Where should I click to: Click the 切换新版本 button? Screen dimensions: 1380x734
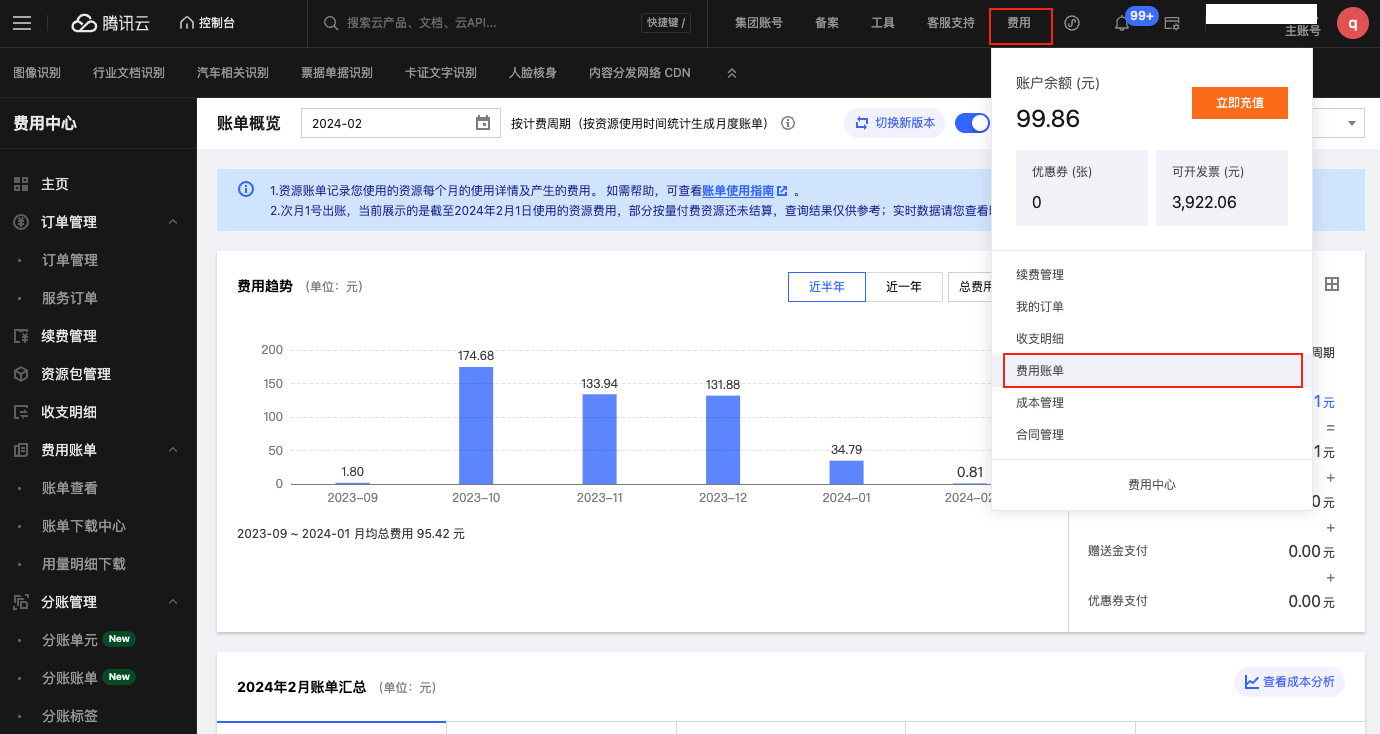pos(895,123)
